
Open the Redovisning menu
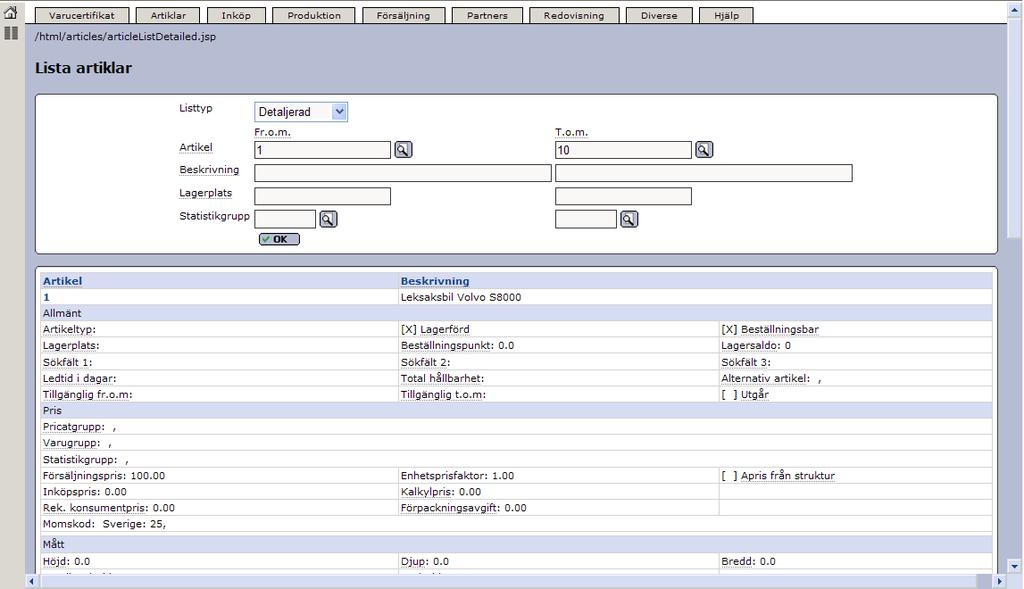point(573,15)
